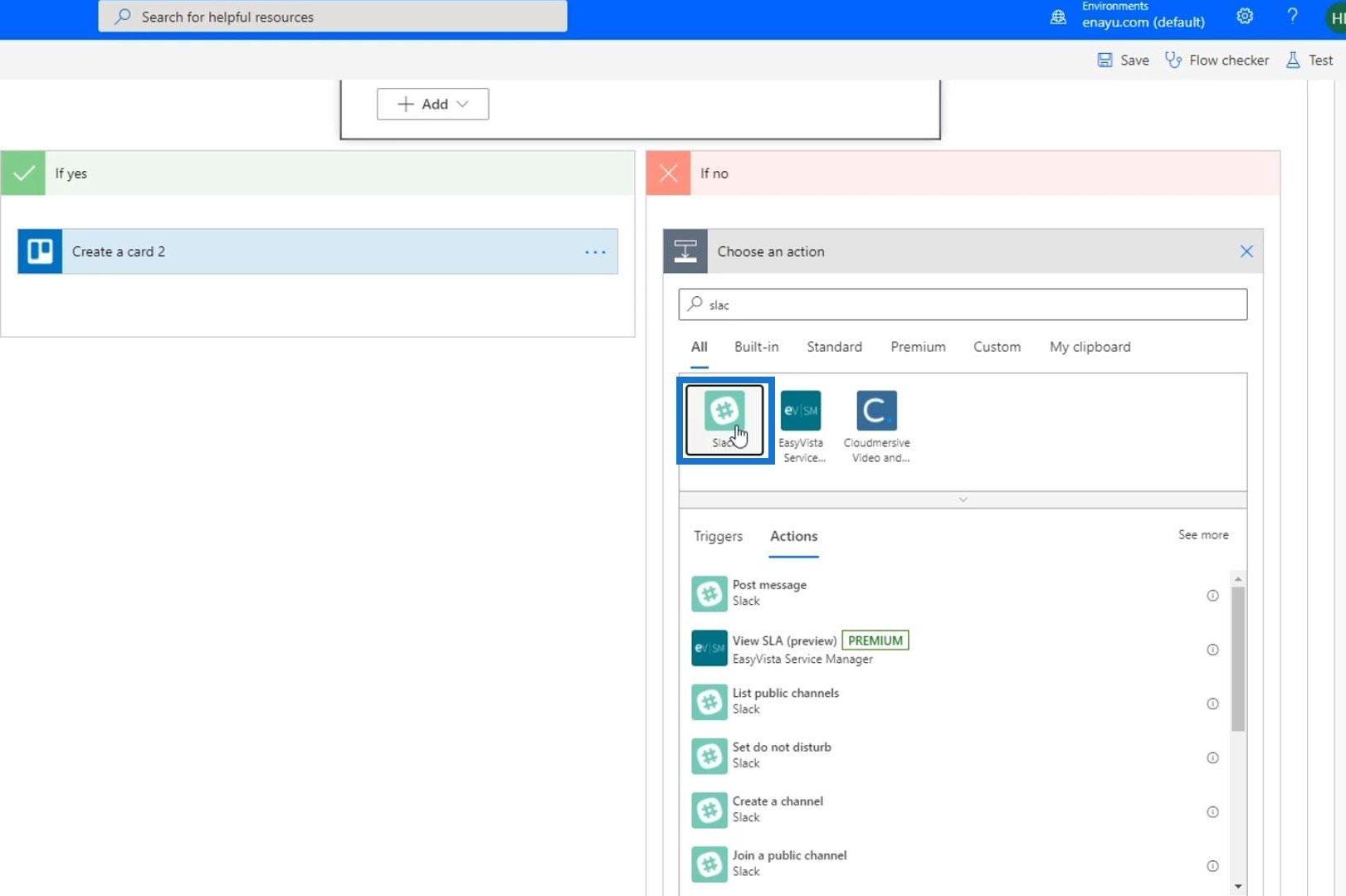The width and height of the screenshot is (1346, 896).
Task: Open the settings gear in the header
Action: pyautogui.click(x=1245, y=17)
